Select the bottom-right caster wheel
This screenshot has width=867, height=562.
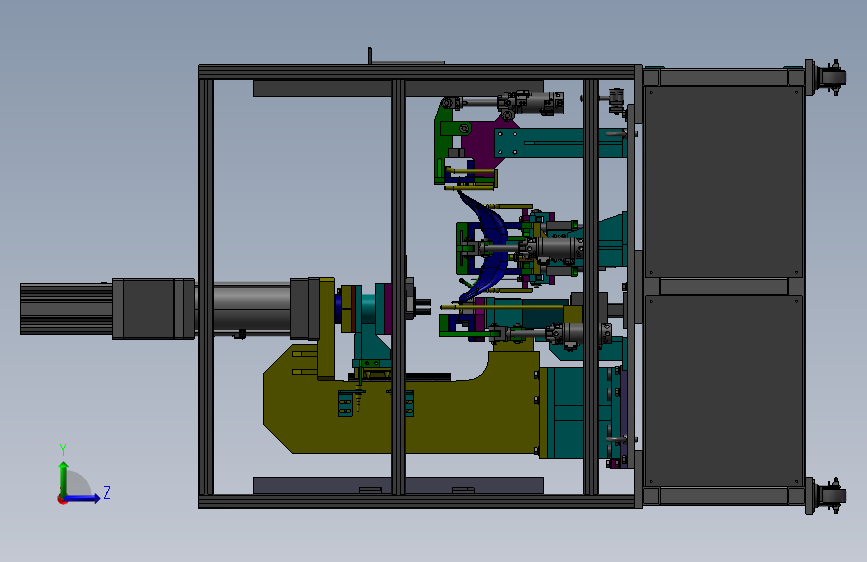pyautogui.click(x=832, y=496)
